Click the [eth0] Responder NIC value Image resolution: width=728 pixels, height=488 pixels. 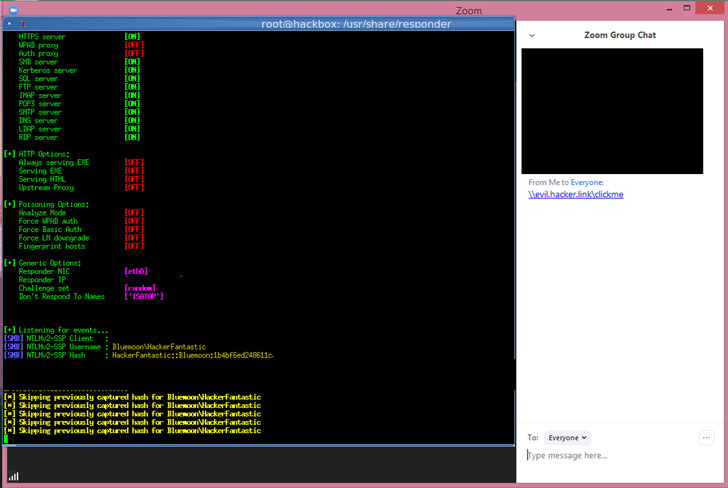(136, 271)
